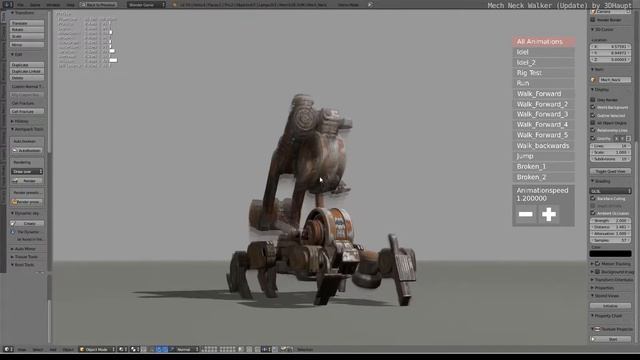Toggle the Render Border checkbox
This screenshot has width=640, height=360.
coord(593,20)
